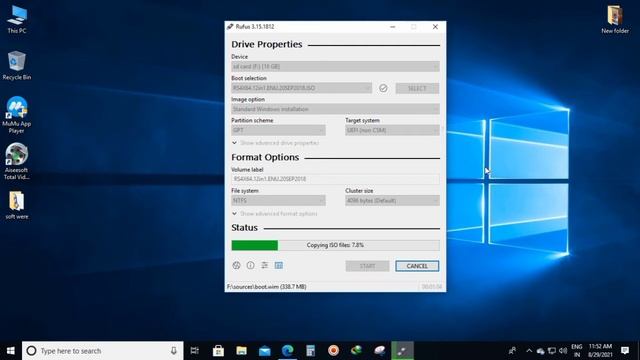640x360 pixels.
Task: Click the Volume label field
Action: [335, 179]
